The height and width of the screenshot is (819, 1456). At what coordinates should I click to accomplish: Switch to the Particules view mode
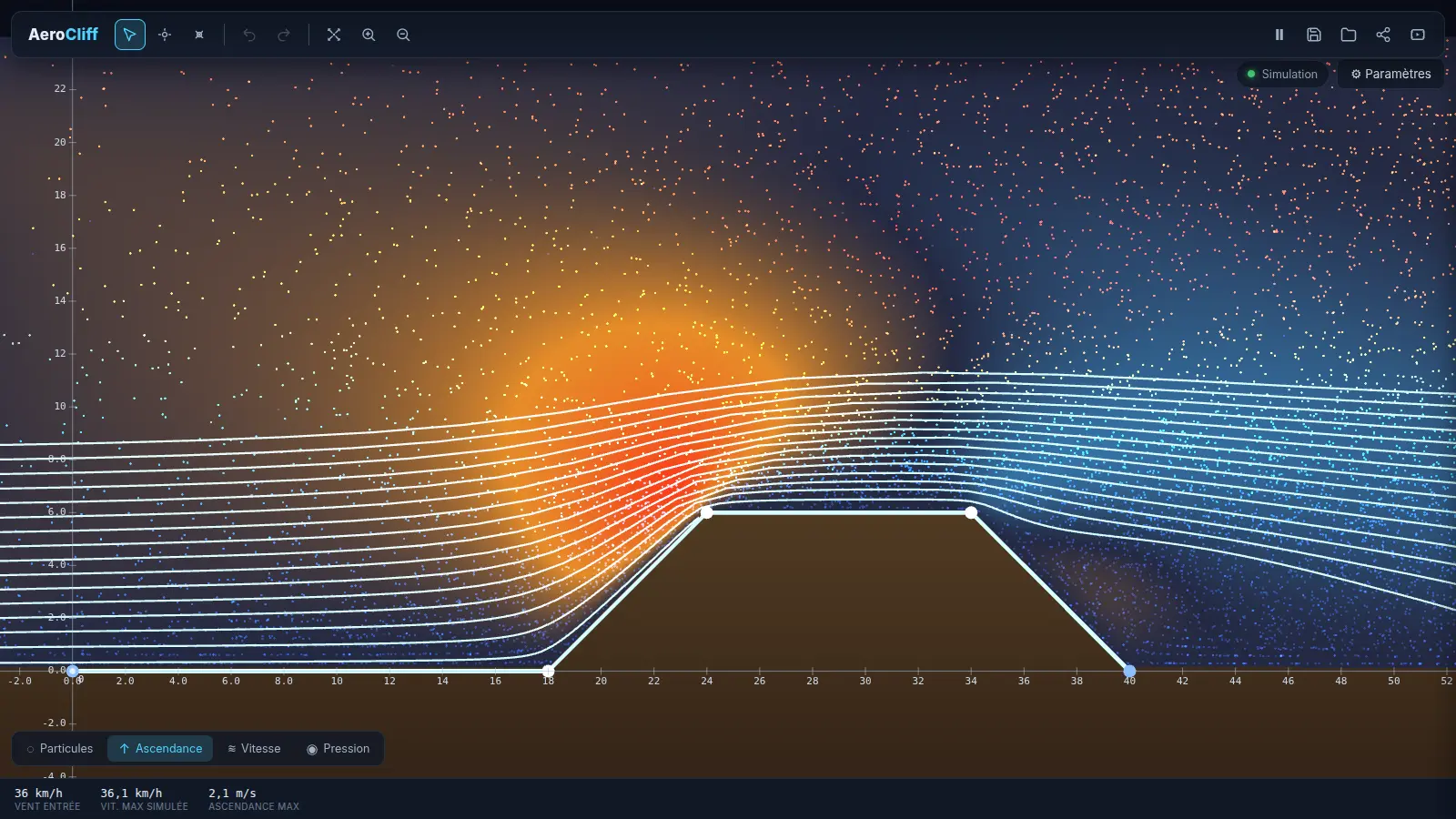pyautogui.click(x=60, y=748)
